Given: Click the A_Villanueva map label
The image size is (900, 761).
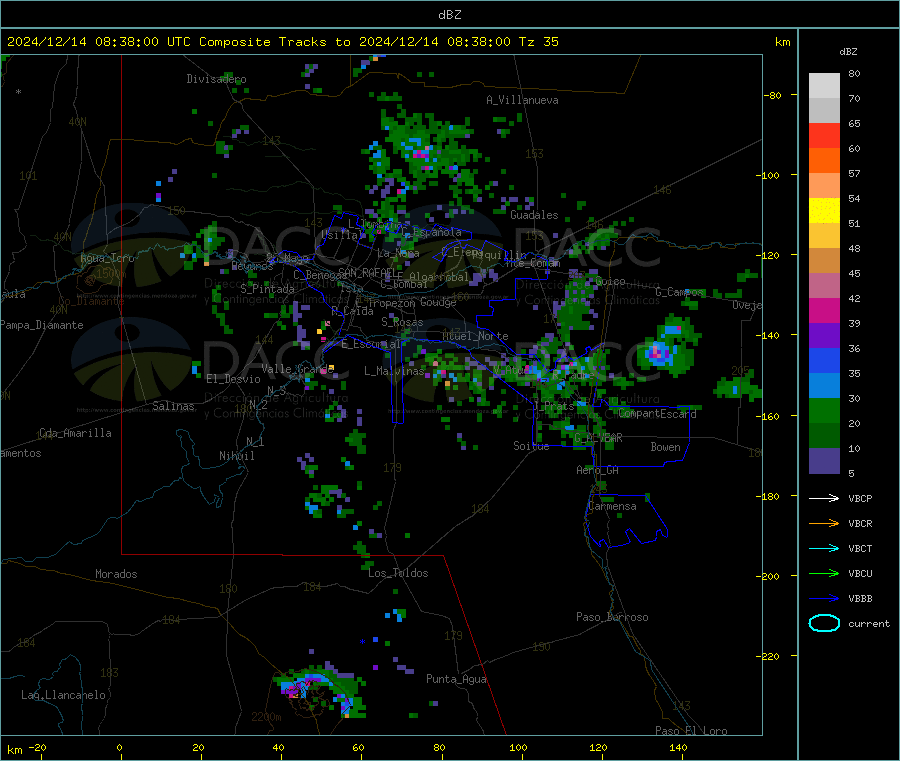Looking at the screenshot, I should coord(522,100).
